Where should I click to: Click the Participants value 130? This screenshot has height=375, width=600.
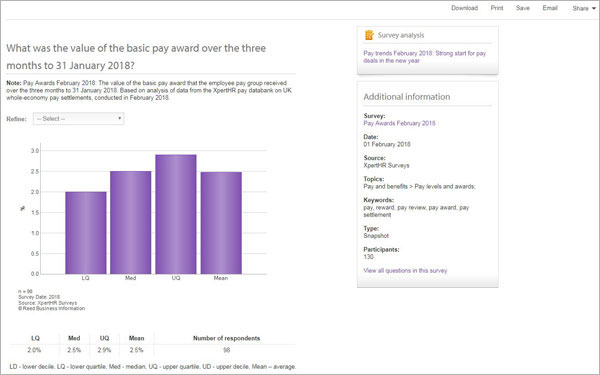pos(368,257)
